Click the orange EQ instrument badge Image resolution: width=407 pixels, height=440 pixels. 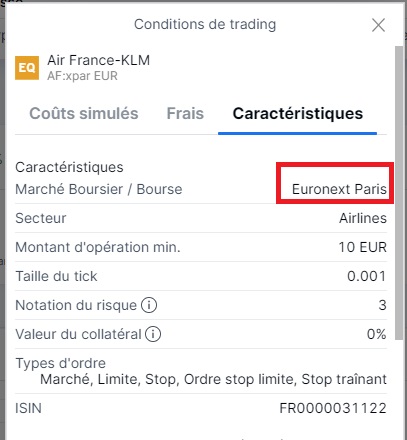click(27, 68)
